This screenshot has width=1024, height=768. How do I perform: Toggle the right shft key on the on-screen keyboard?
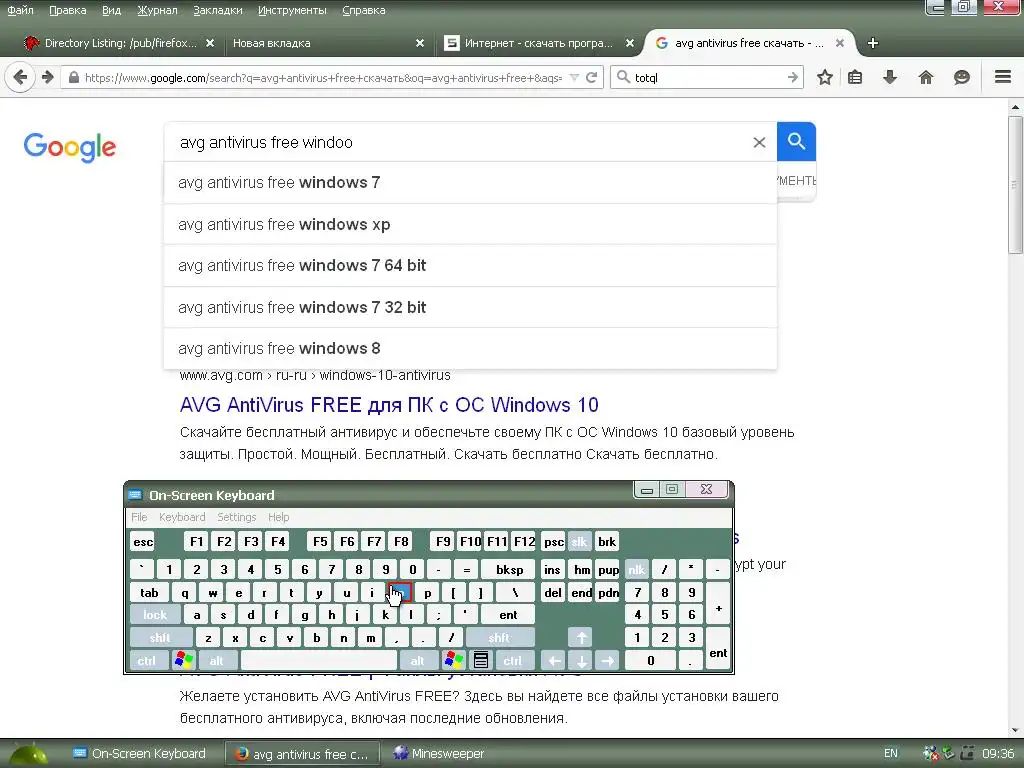pyautogui.click(x=500, y=637)
